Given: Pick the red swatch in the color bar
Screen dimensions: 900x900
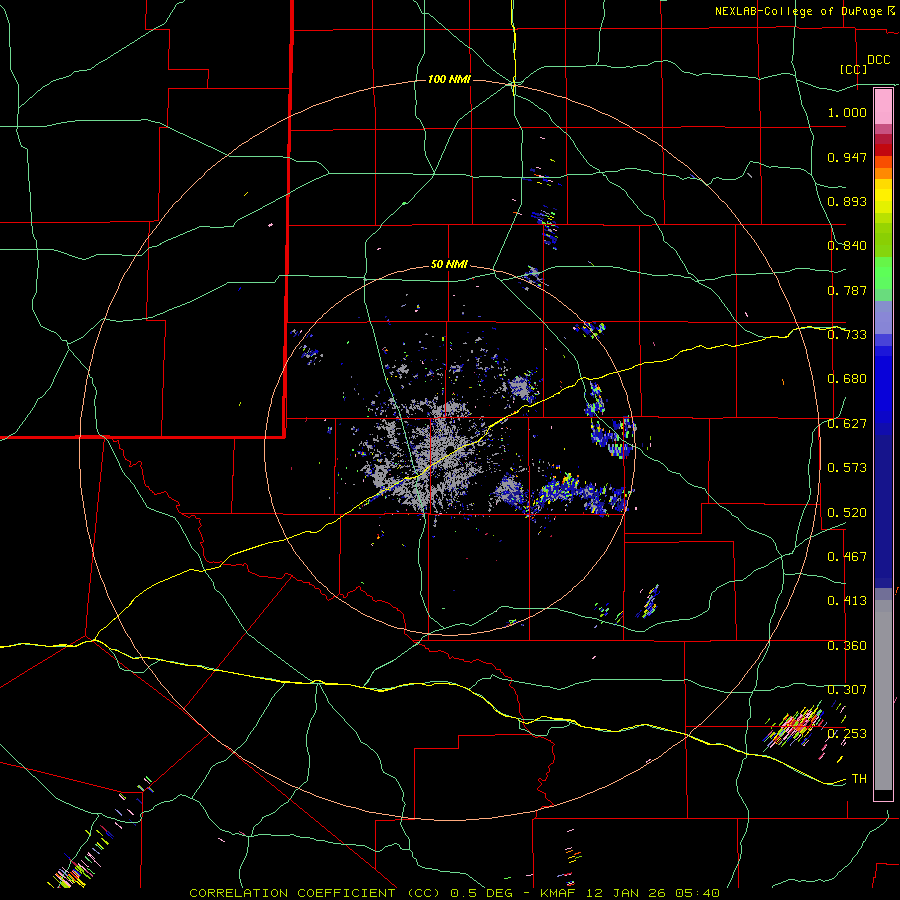Looking at the screenshot, I should [x=883, y=150].
